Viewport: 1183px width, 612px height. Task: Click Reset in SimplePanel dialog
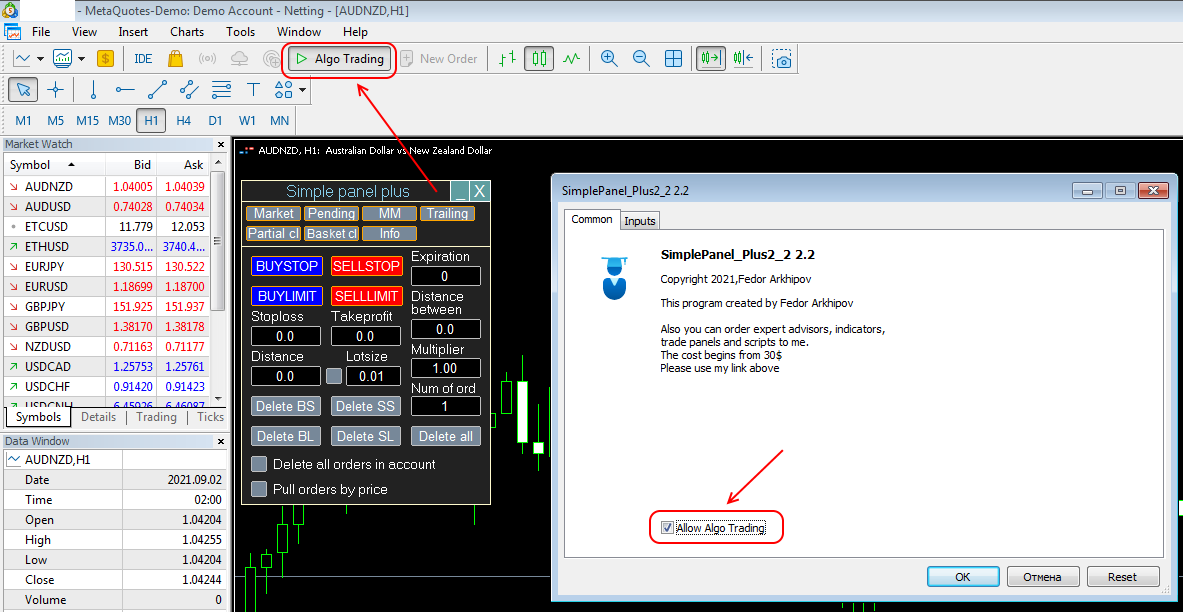point(1122,577)
